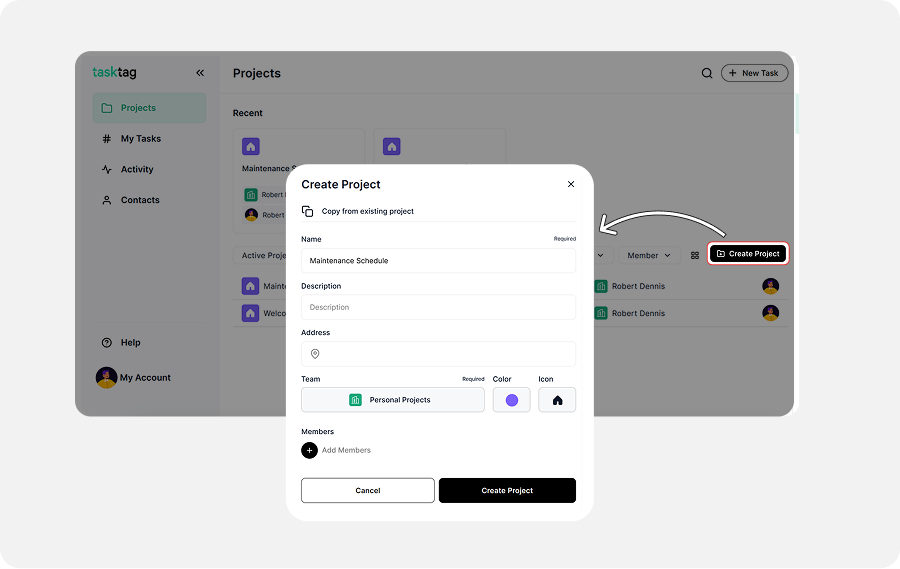Open the Active Projects filter dropdown
The height and width of the screenshot is (569, 900).
point(262,255)
